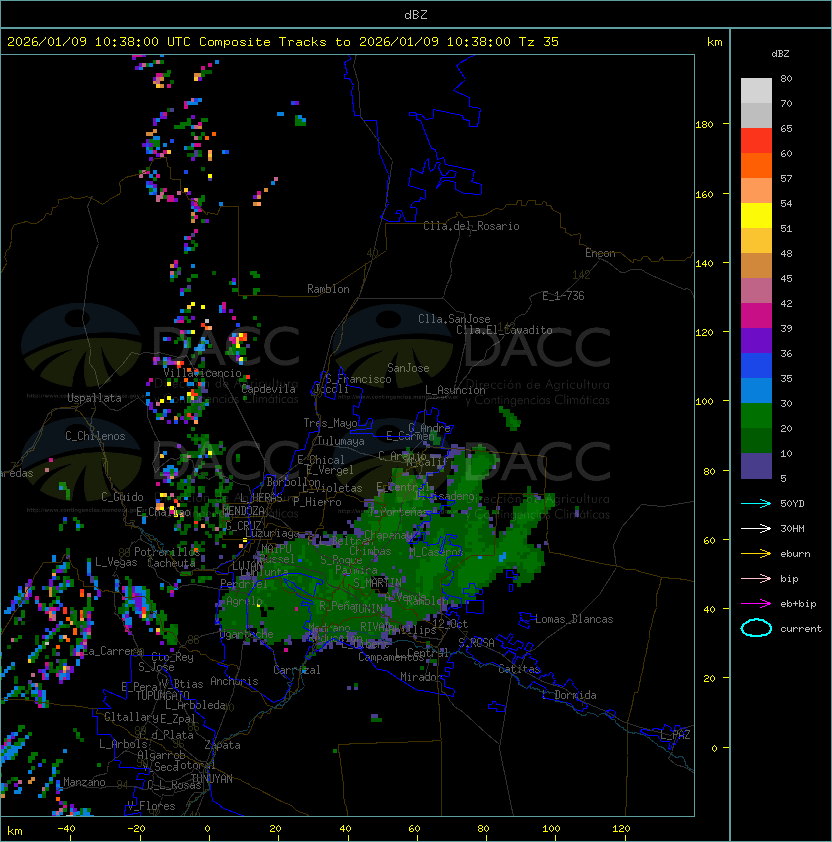Click the L_Dormida map label

click(x=569, y=695)
